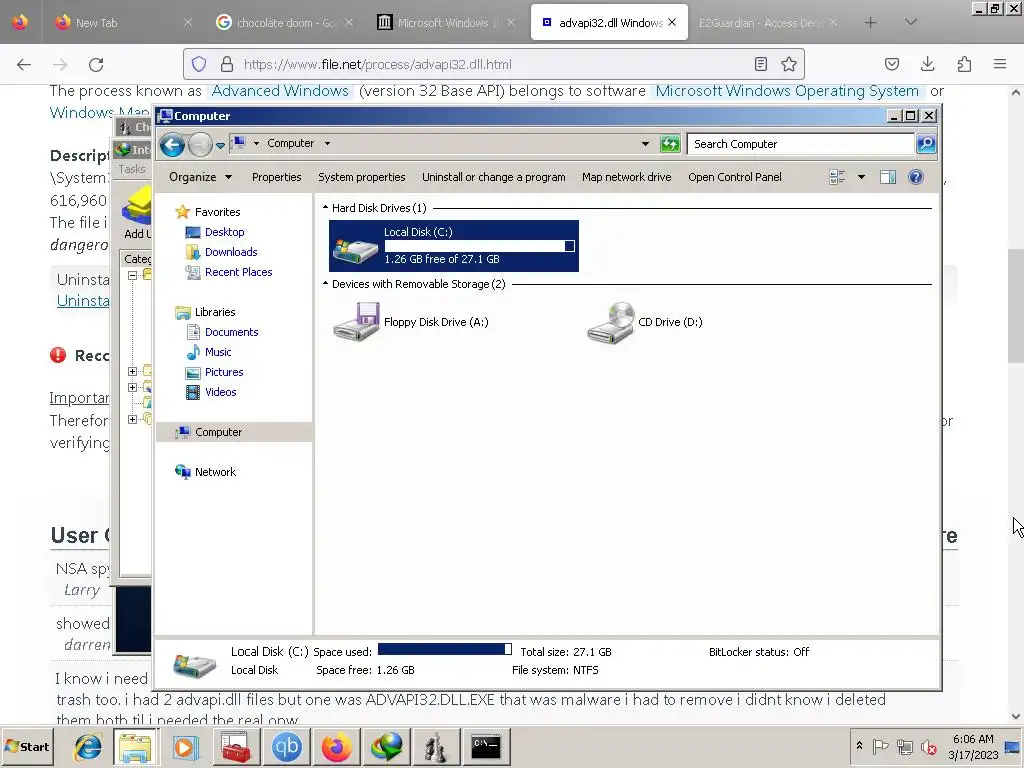Follow the Advanced Windows link on page
1024x768 pixels.
click(280, 91)
